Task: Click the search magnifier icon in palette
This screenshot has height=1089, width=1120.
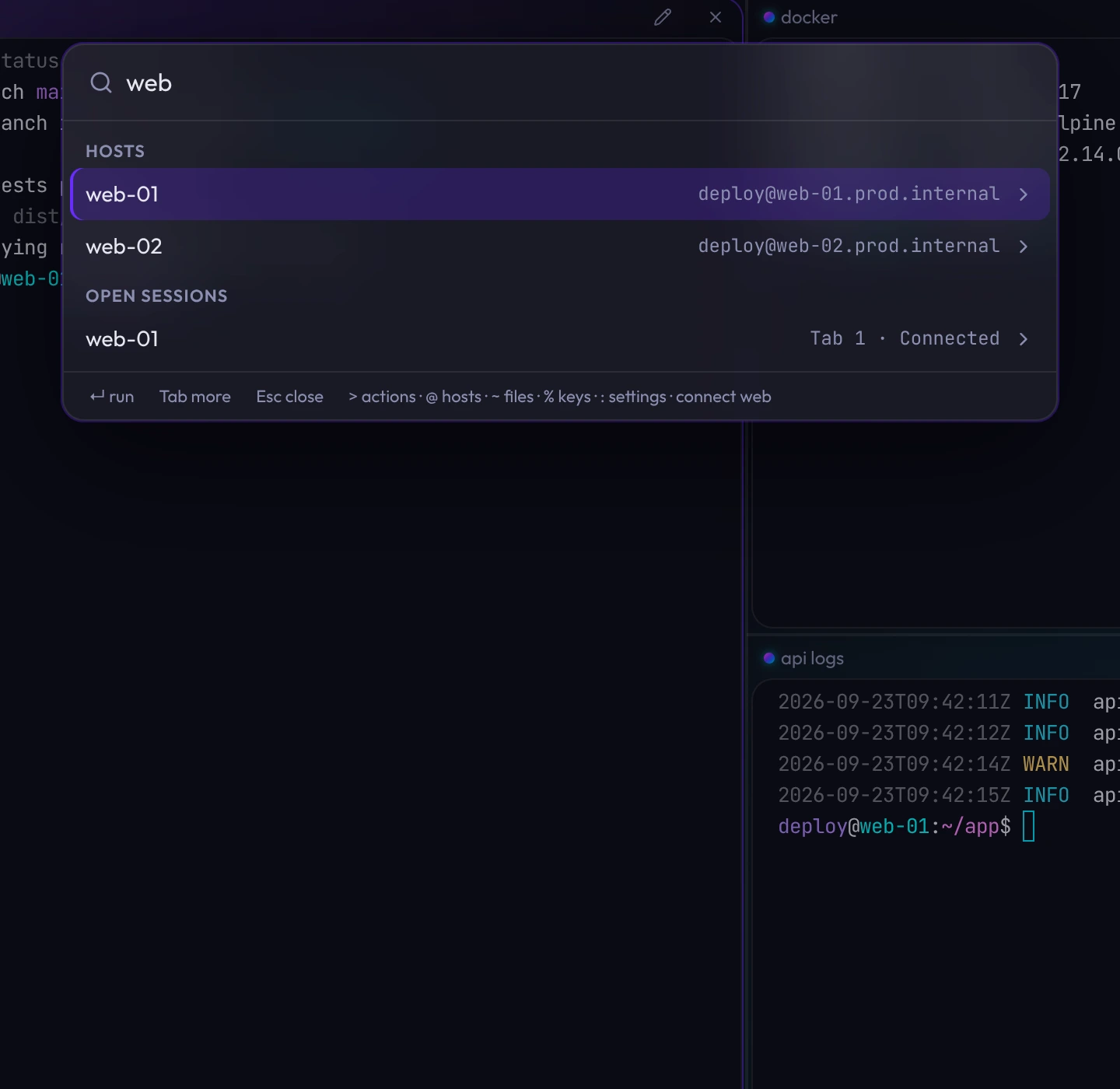Action: pyautogui.click(x=101, y=82)
